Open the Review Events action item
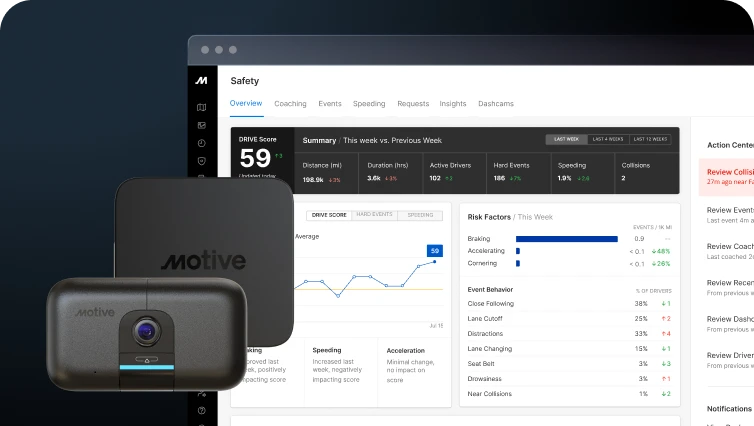The width and height of the screenshot is (754, 426). [729, 214]
